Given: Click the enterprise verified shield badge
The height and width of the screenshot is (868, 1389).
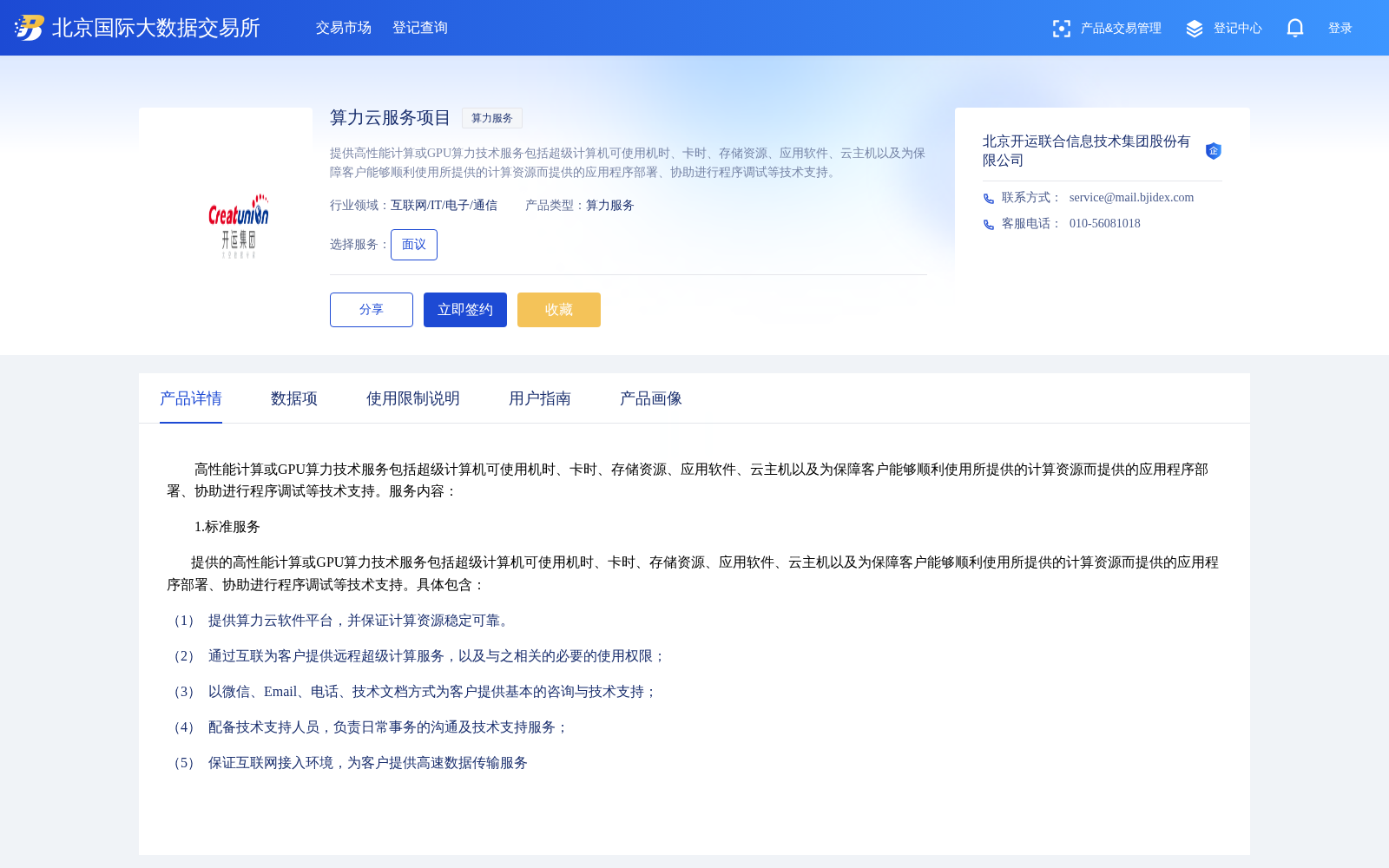Looking at the screenshot, I should 1214,151.
